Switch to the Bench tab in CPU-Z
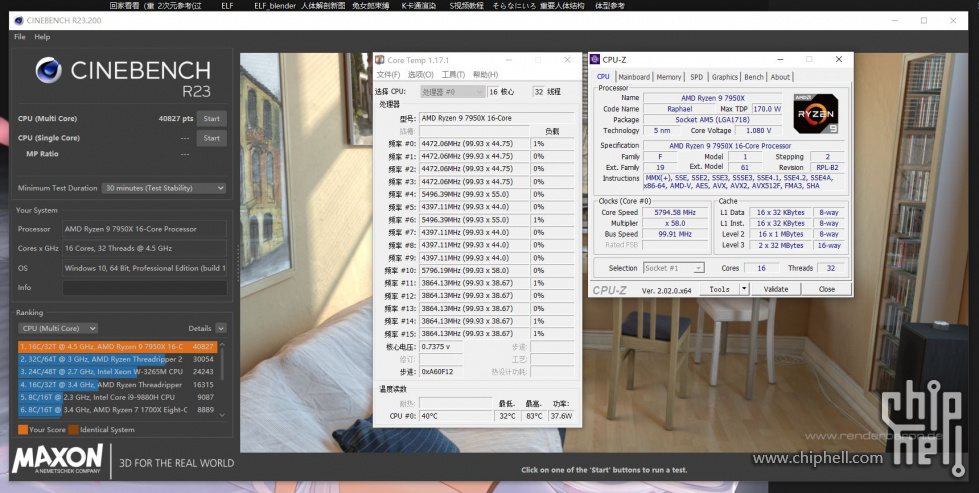The image size is (979, 493). pos(754,77)
